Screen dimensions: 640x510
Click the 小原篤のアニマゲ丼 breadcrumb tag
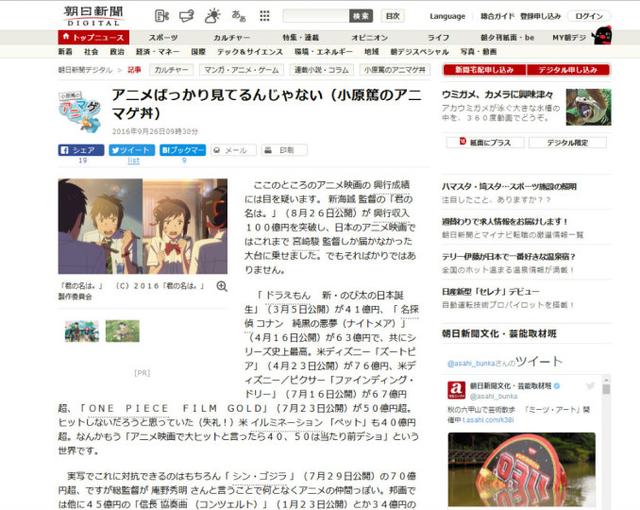pyautogui.click(x=395, y=70)
